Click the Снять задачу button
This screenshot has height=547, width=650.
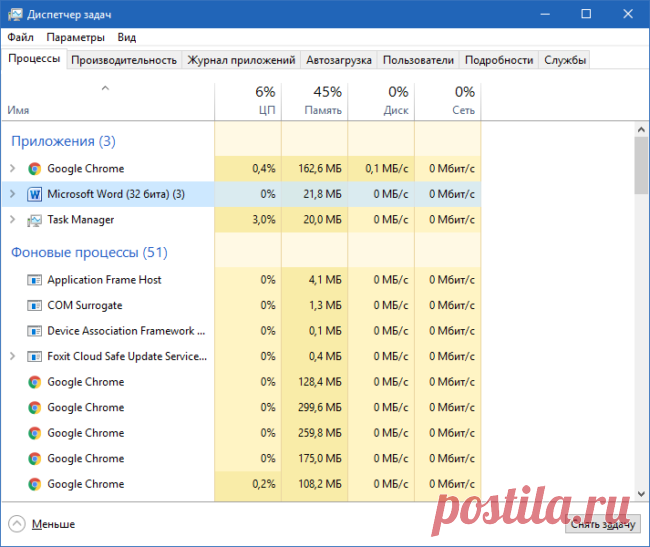pyautogui.click(x=603, y=524)
